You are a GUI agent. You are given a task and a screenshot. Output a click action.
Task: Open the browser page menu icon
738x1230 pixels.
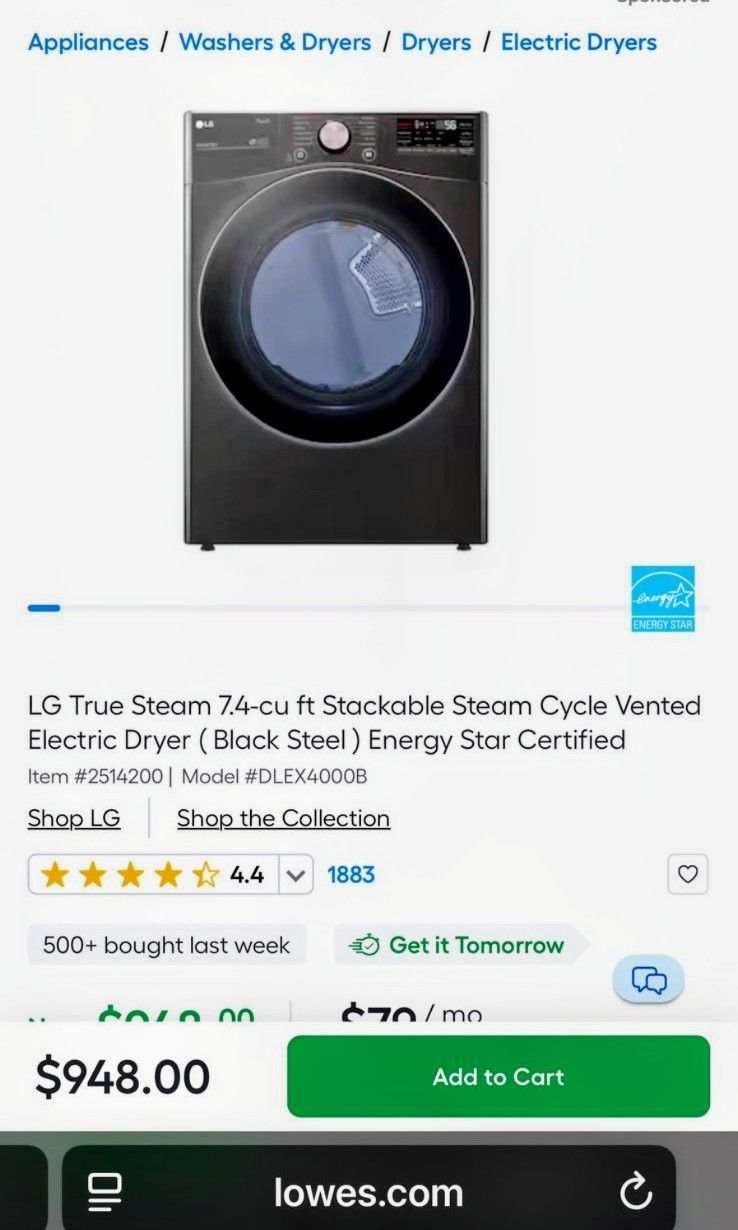[104, 1191]
